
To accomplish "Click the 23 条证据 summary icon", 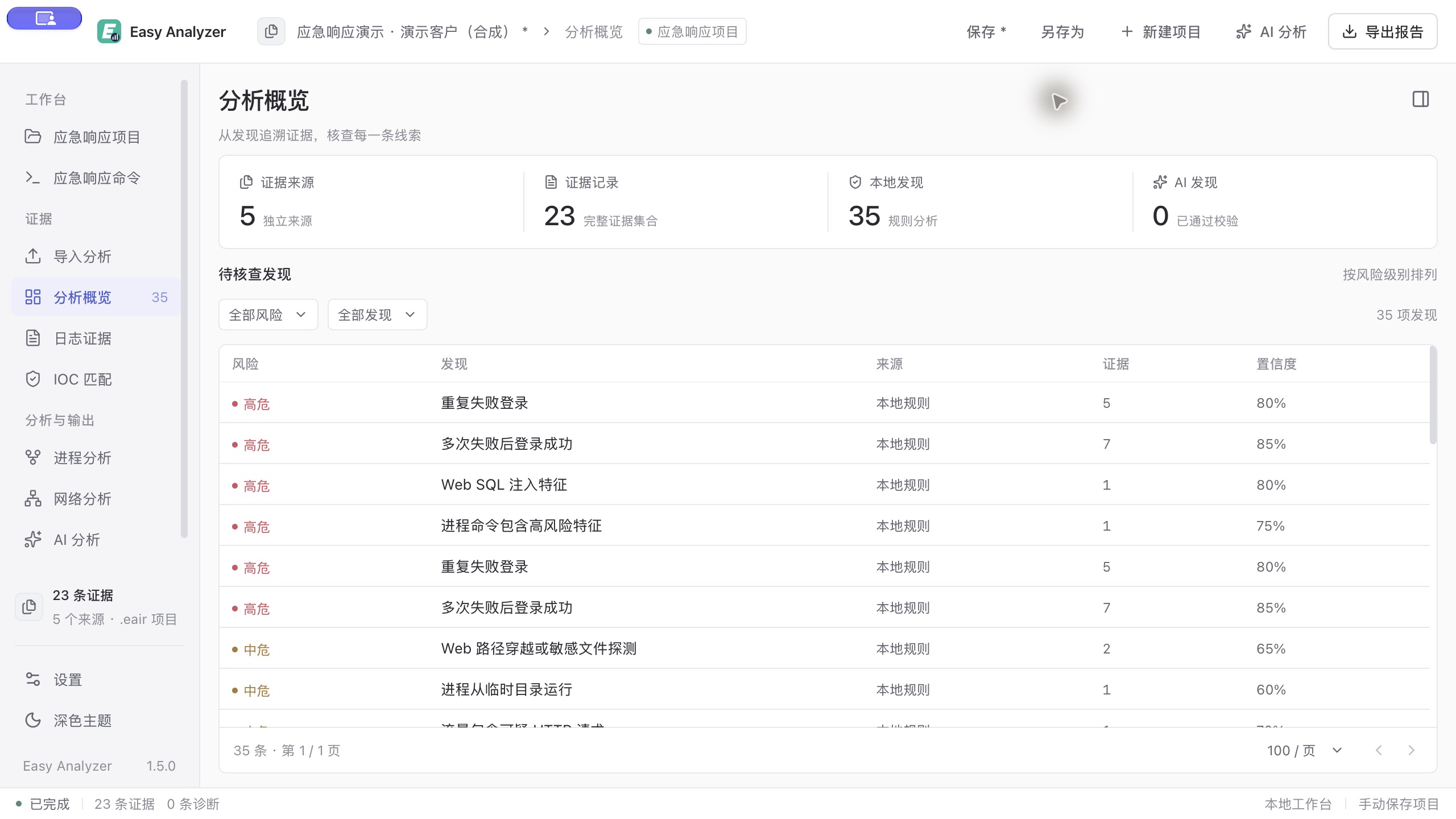I will click(x=29, y=607).
